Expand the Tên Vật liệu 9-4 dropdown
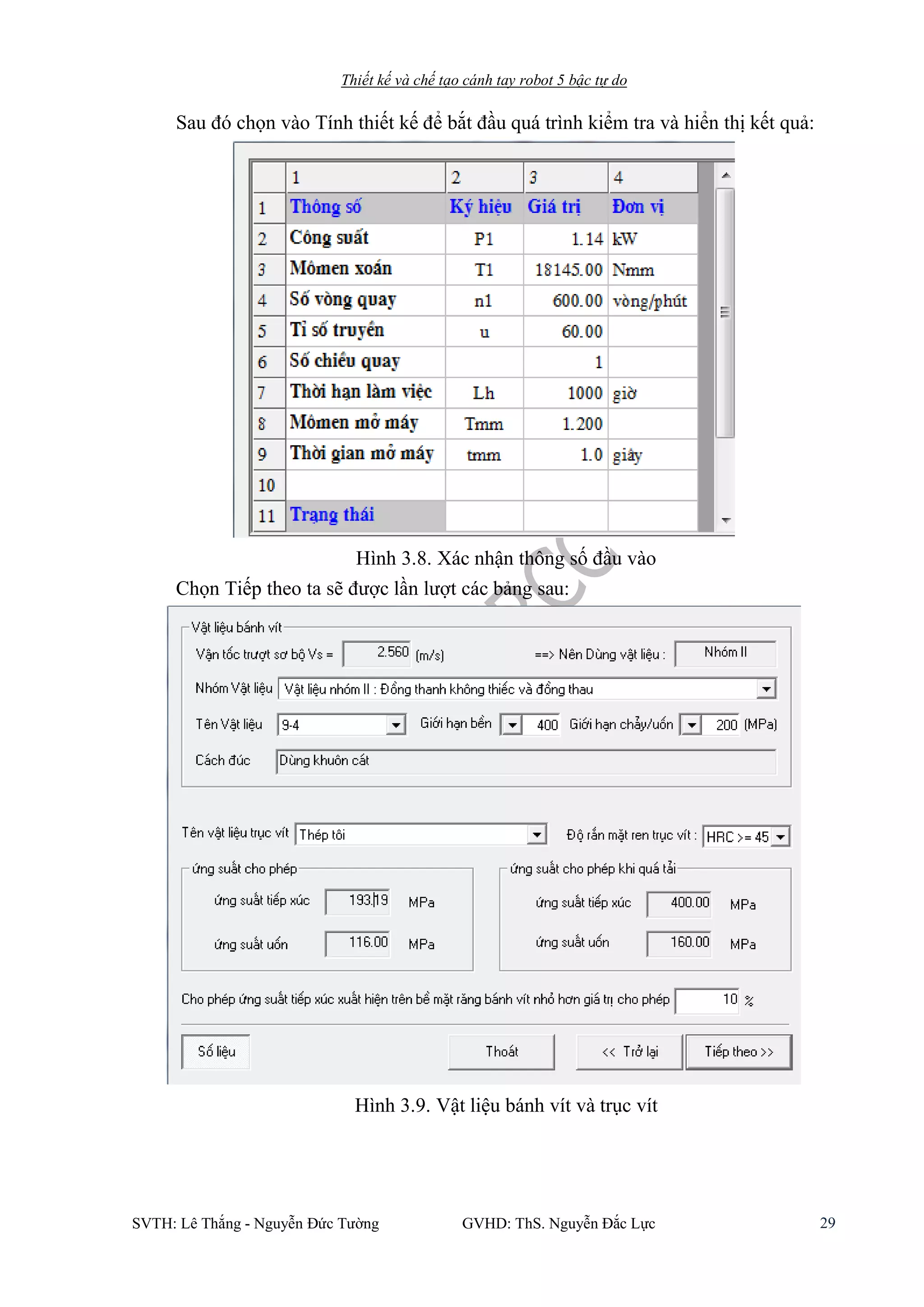The image size is (924, 1307). [395, 725]
